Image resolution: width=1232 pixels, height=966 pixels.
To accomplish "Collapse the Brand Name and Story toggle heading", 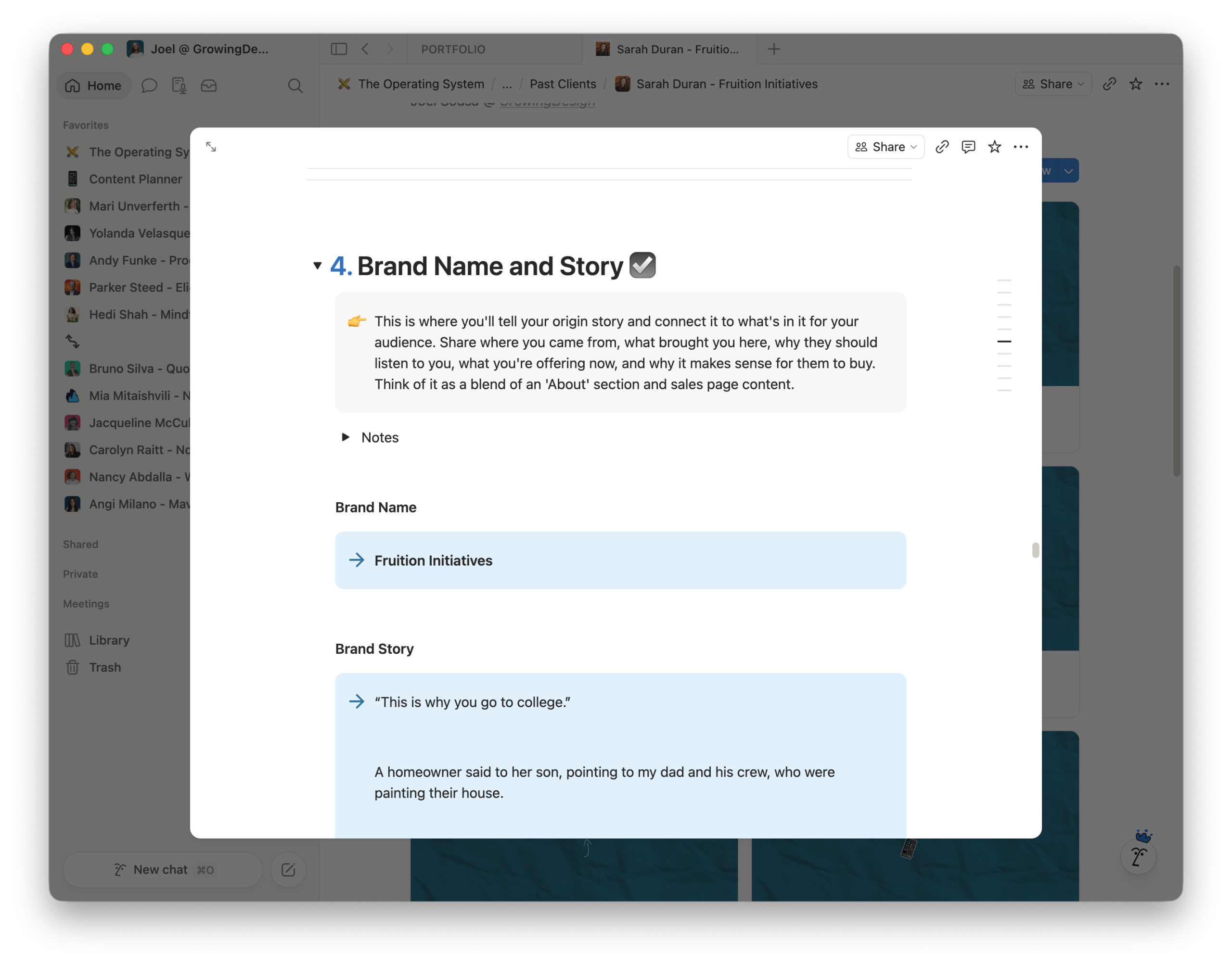I will [x=317, y=266].
